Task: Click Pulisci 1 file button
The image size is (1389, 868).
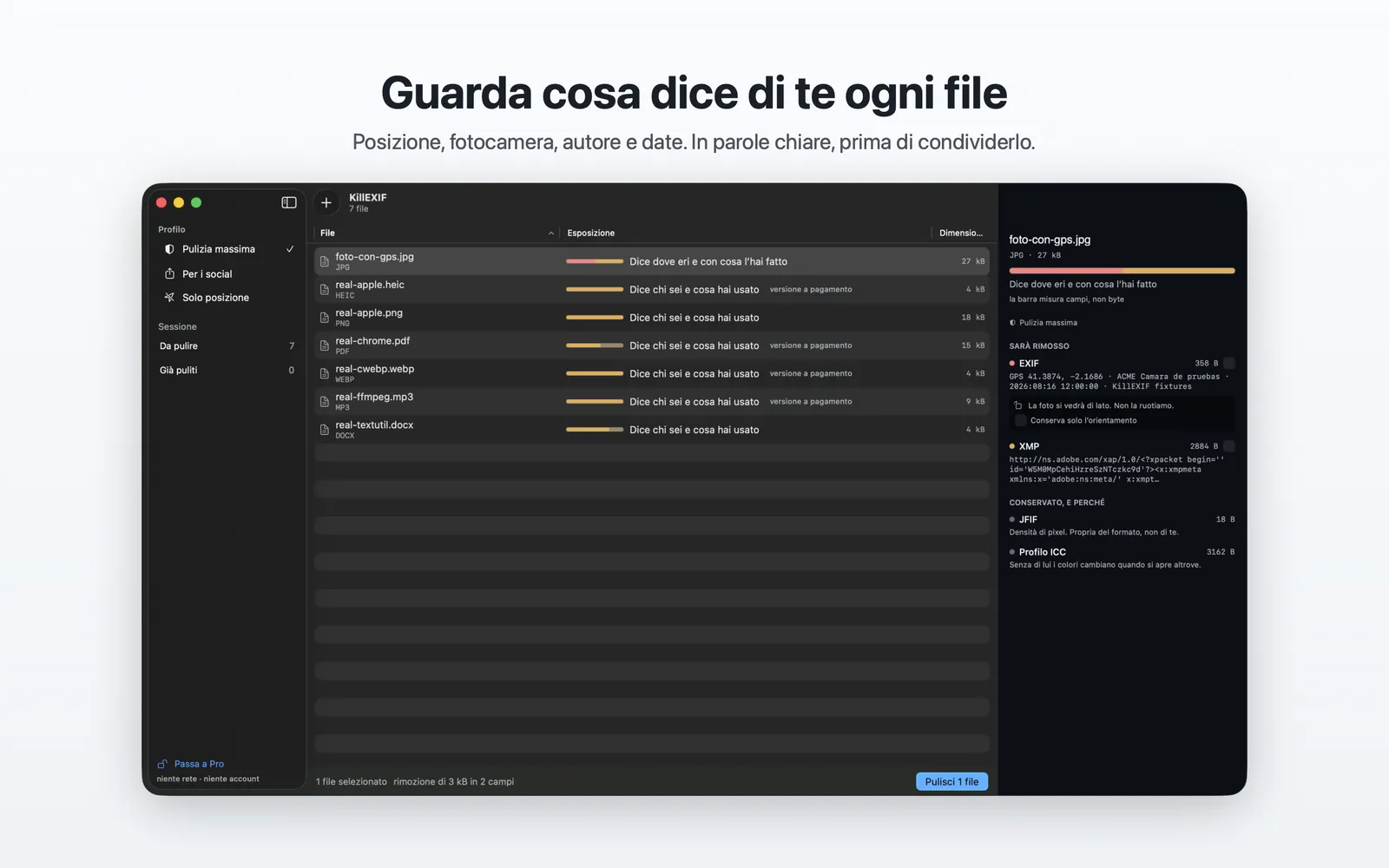Action: pyautogui.click(x=951, y=782)
